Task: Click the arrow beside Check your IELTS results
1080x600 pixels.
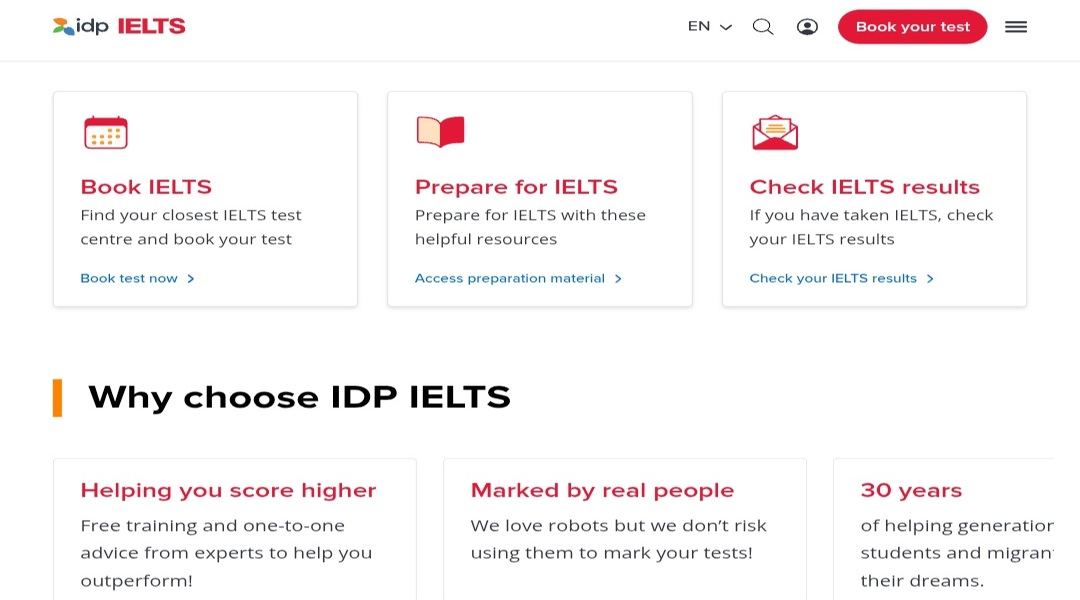Action: [x=930, y=278]
